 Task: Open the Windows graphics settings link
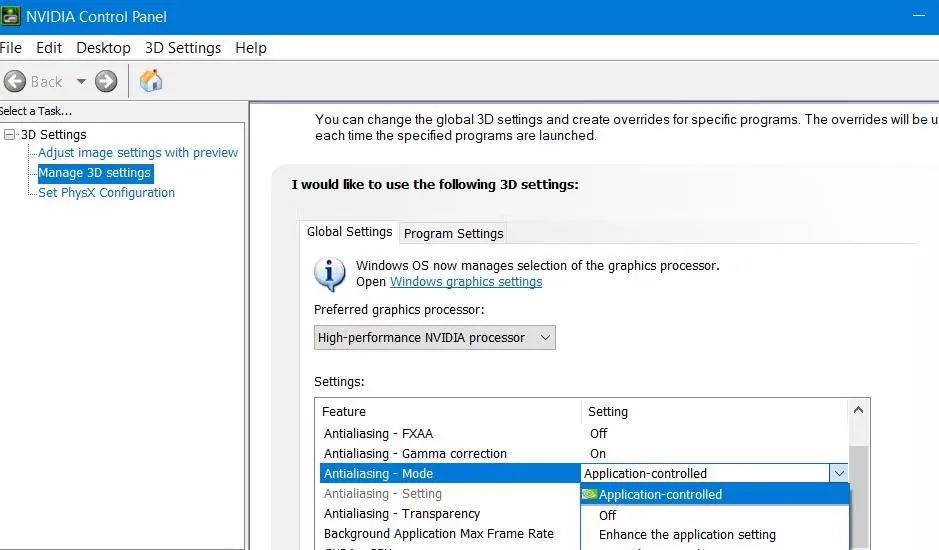tap(466, 282)
